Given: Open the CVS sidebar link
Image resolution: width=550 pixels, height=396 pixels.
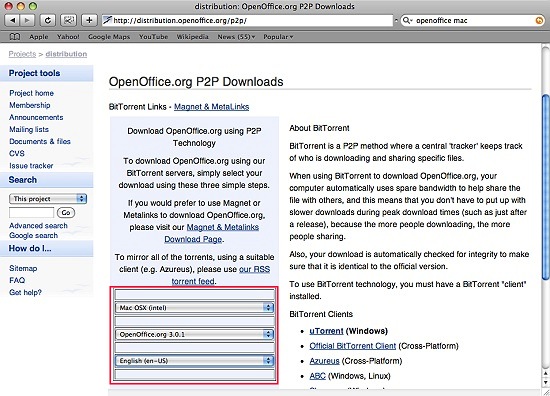Looking at the screenshot, I should pyautogui.click(x=17, y=153).
